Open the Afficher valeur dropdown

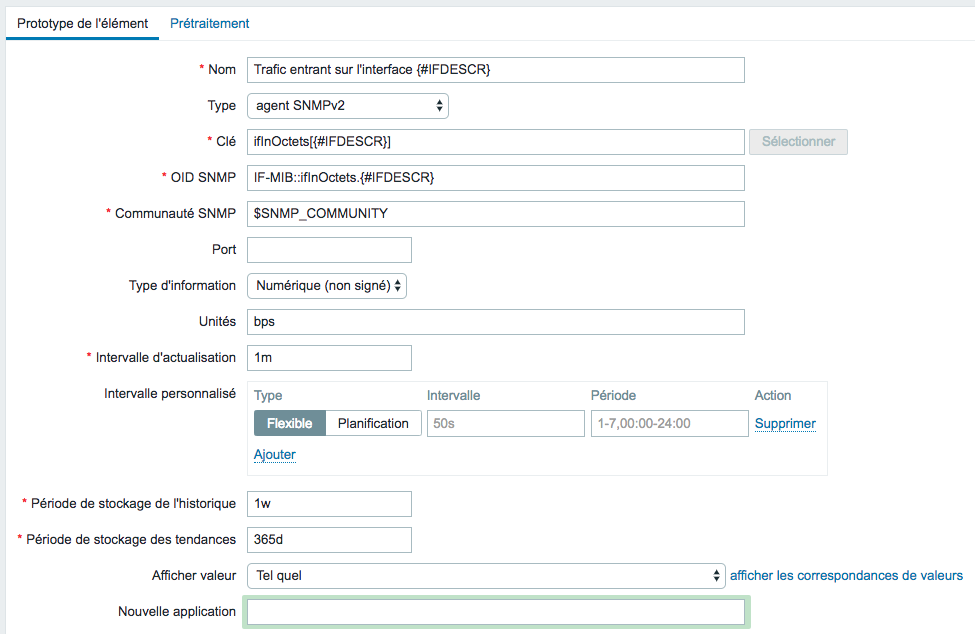coord(486,576)
